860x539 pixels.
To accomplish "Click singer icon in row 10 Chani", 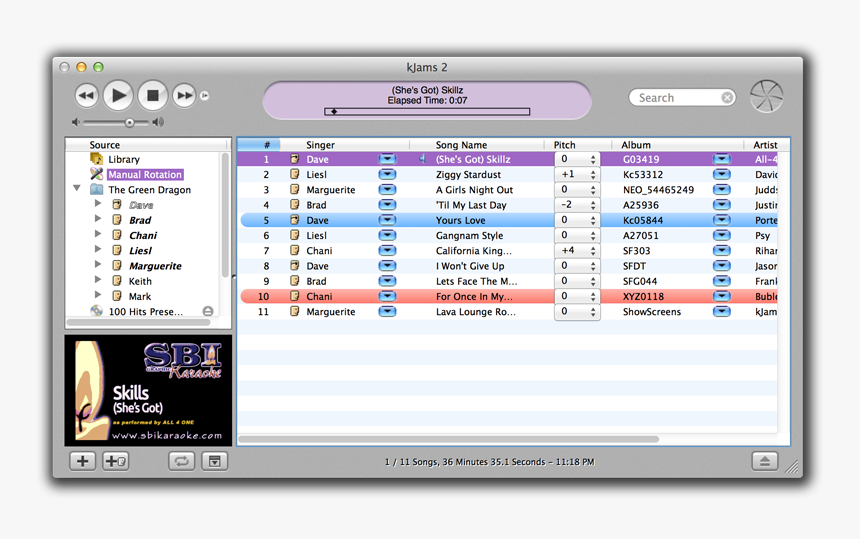I will point(295,296).
